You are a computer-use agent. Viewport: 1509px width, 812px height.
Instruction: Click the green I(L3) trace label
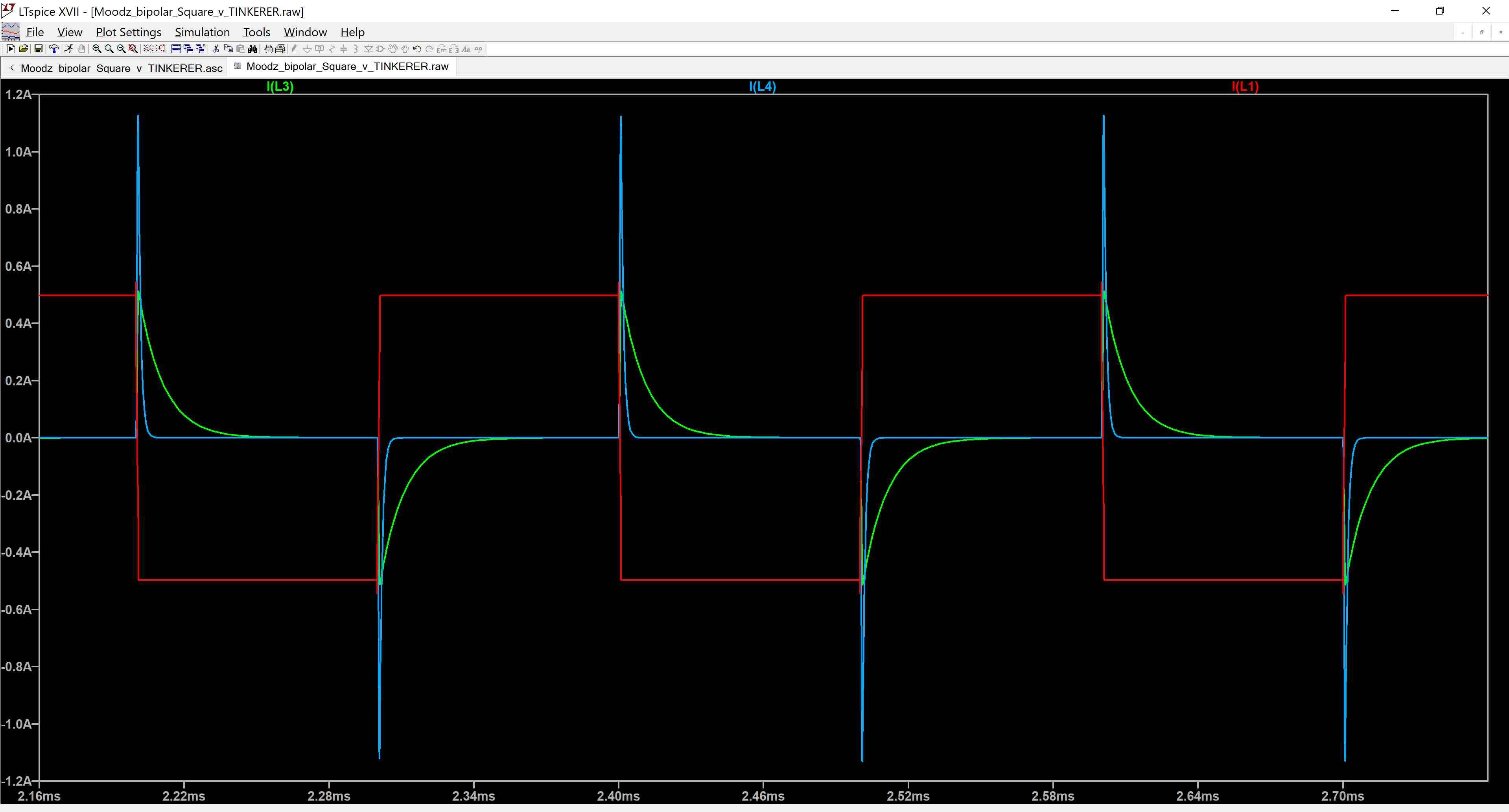tap(280, 87)
